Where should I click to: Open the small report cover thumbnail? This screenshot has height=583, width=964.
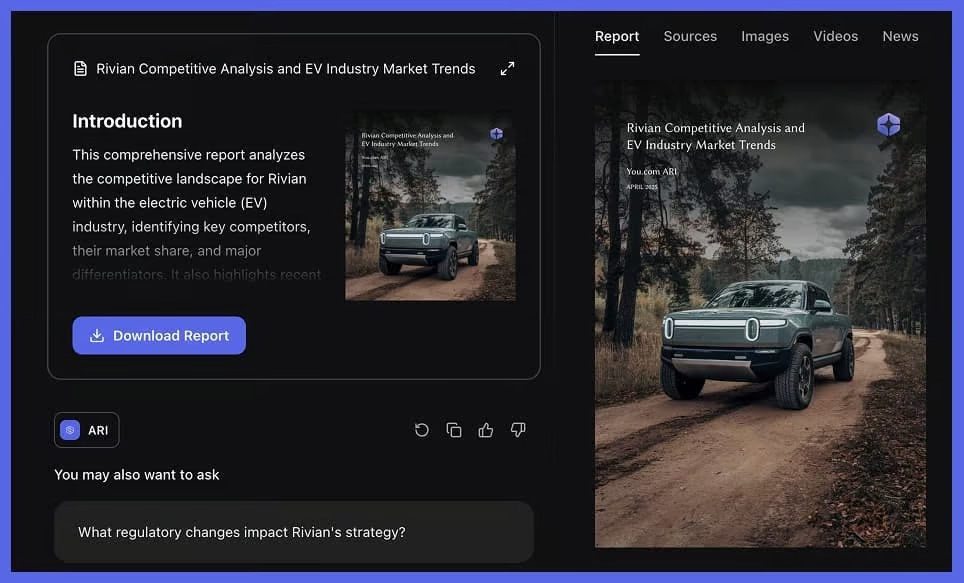point(430,206)
